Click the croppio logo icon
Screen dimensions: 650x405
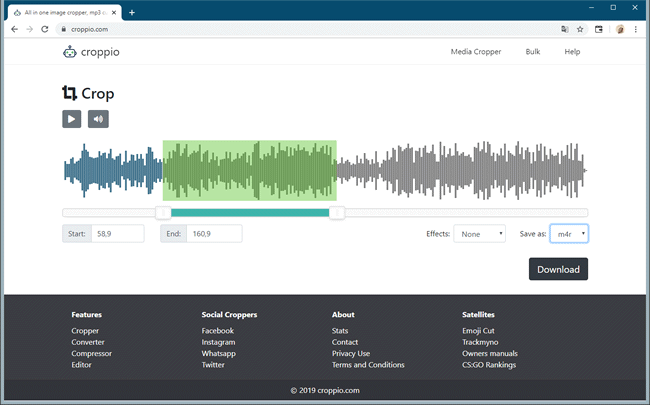tap(70, 52)
